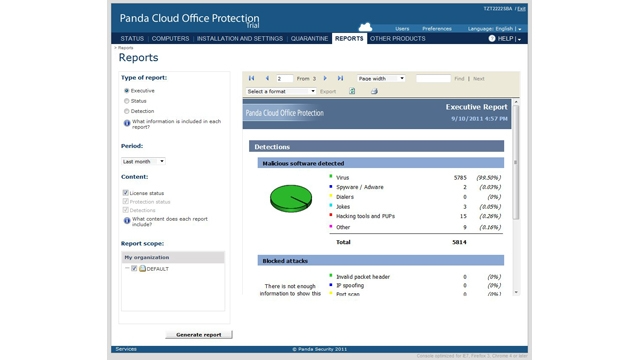This screenshot has height=360, width=640.
Task: Open the Preferences link
Action: point(437,29)
